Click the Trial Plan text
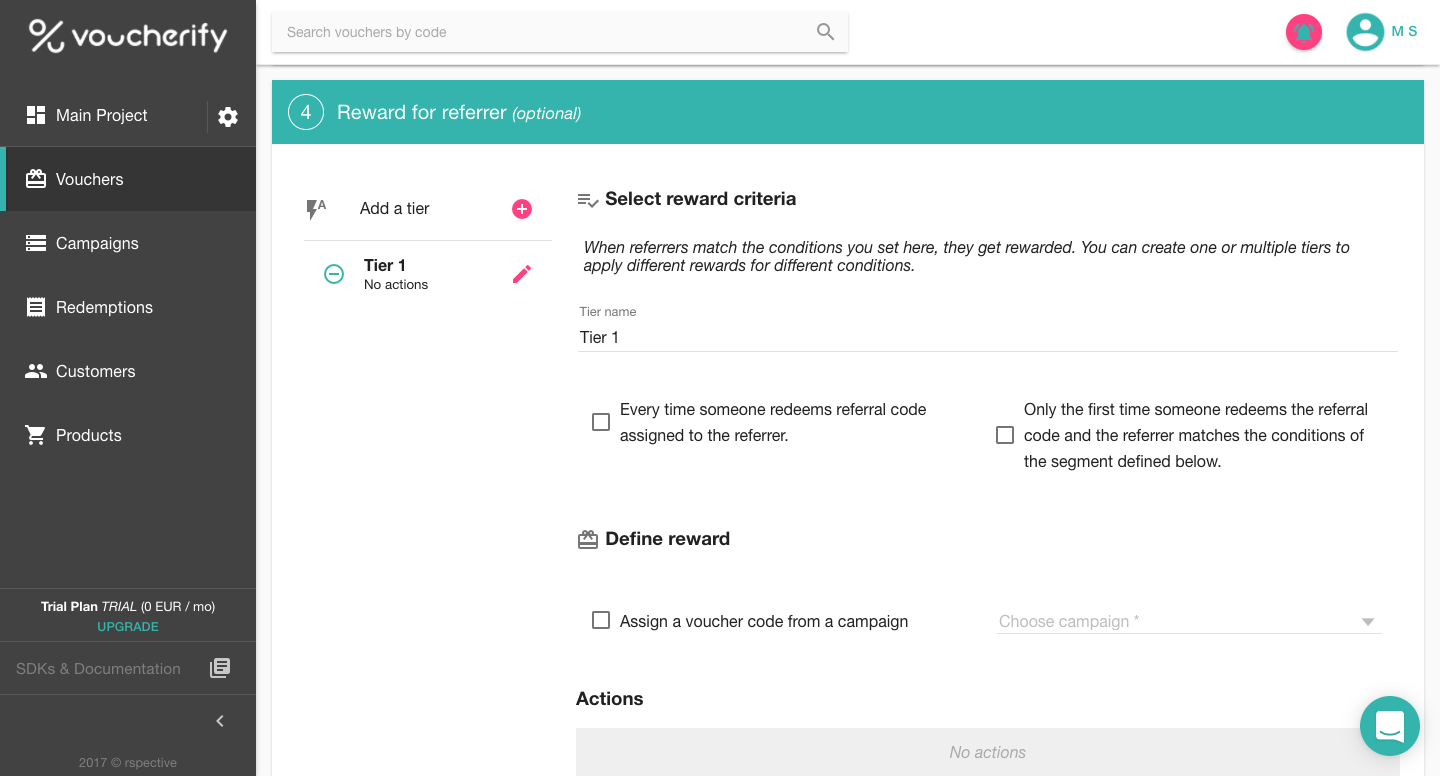Screen dimensions: 1440x776 coord(128,606)
